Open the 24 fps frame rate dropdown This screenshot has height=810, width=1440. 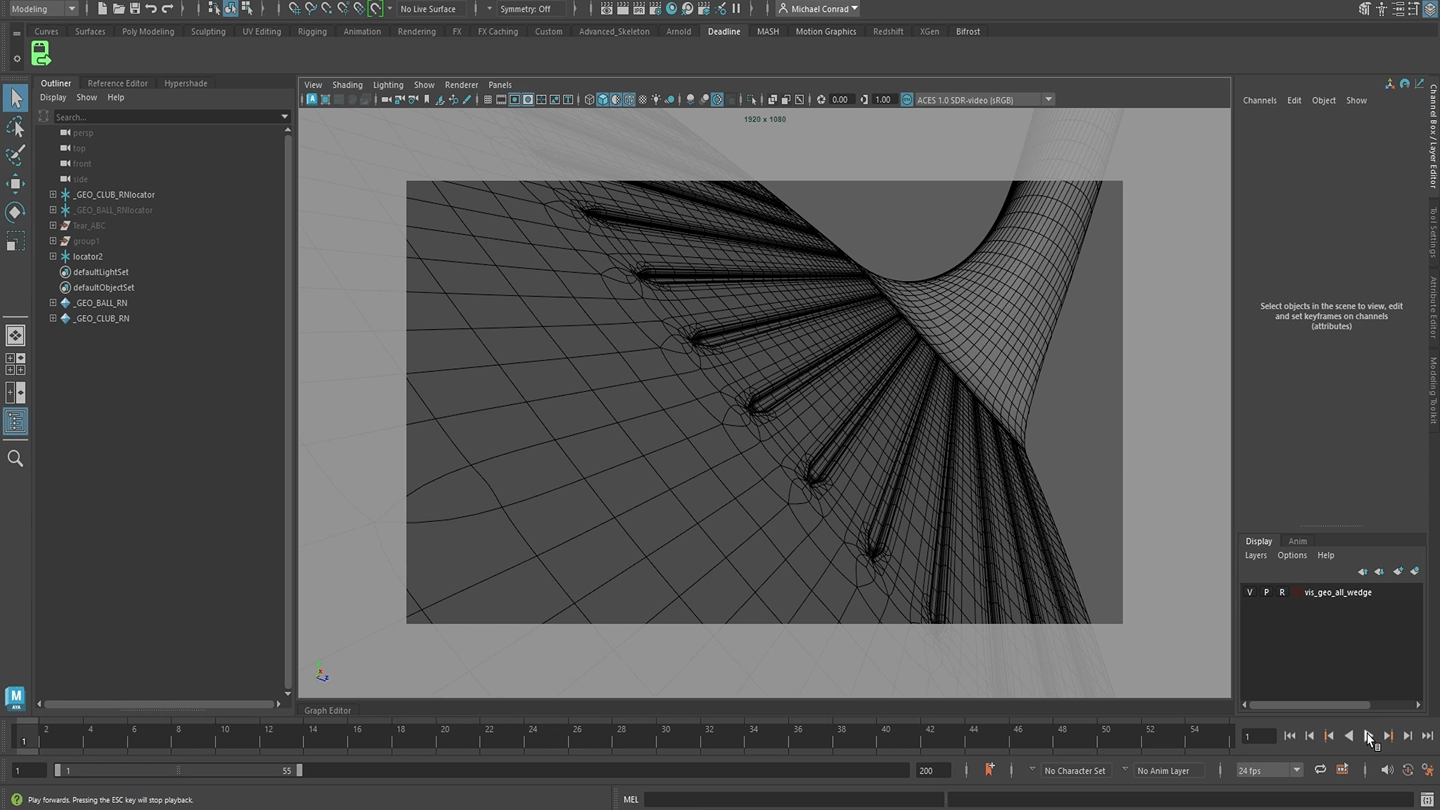click(1268, 770)
